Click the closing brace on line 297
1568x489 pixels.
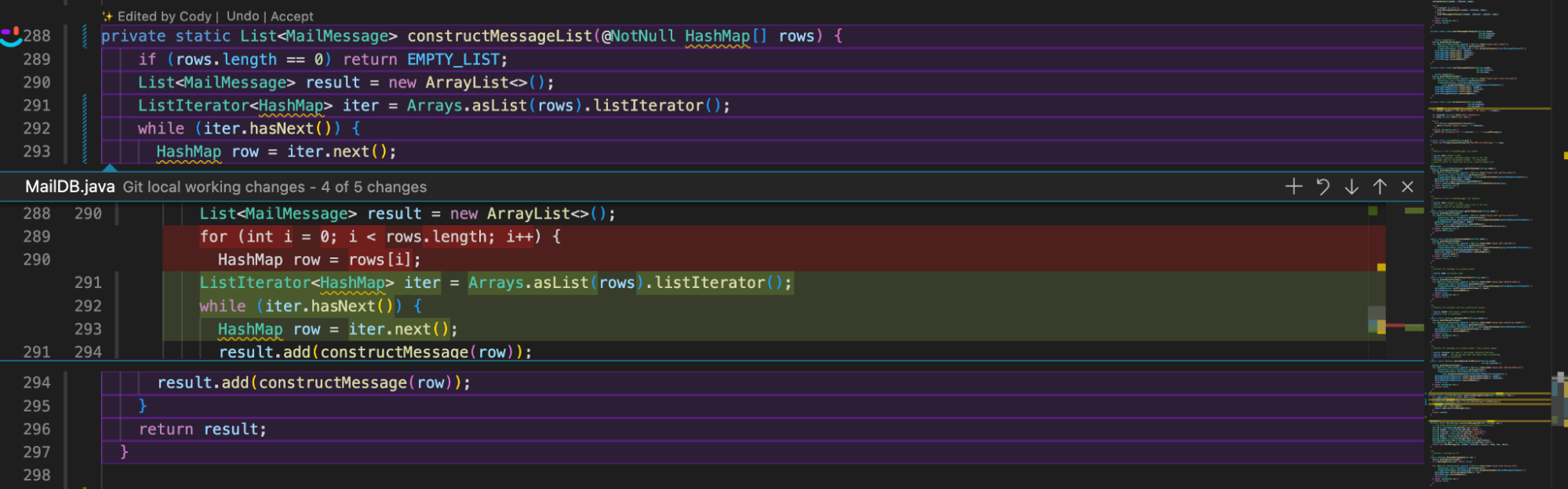pyautogui.click(x=124, y=452)
